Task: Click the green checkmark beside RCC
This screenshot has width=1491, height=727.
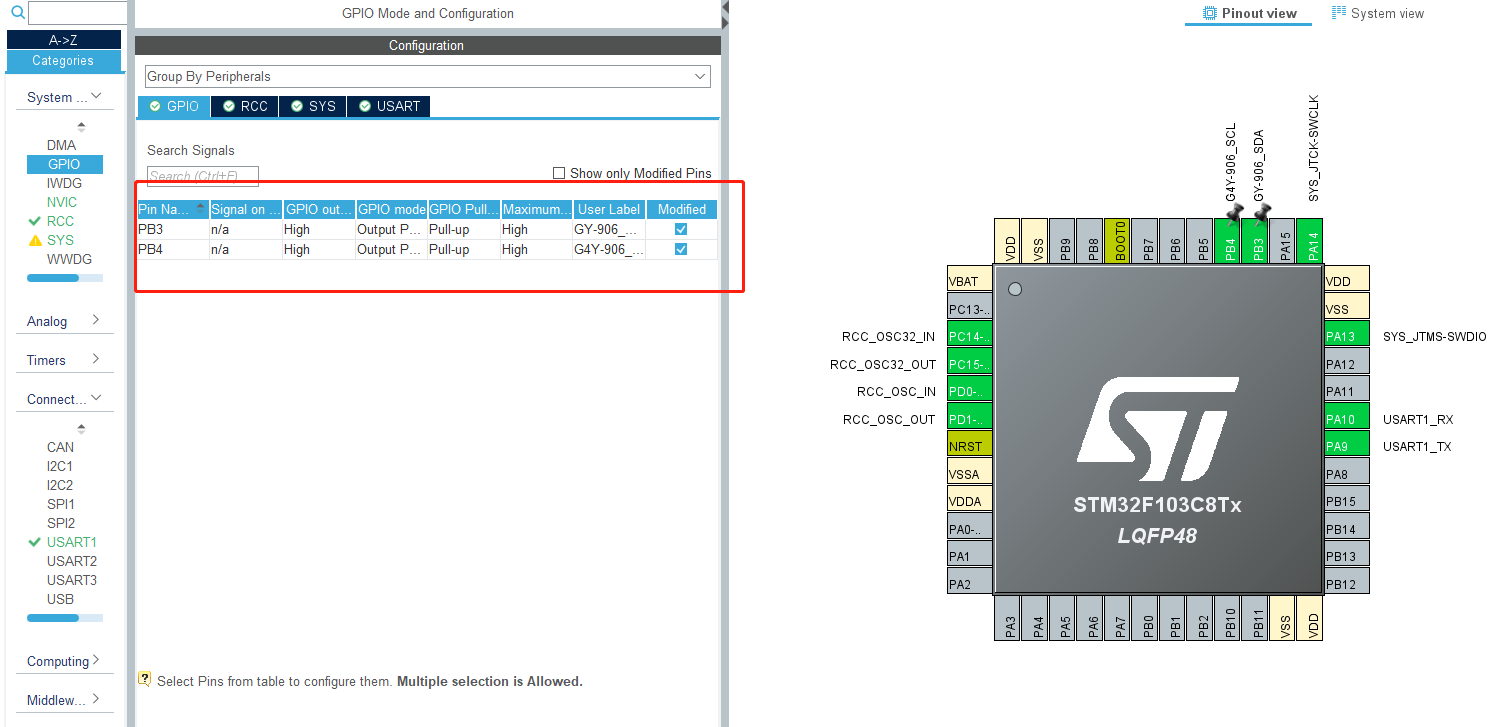Action: click(34, 221)
